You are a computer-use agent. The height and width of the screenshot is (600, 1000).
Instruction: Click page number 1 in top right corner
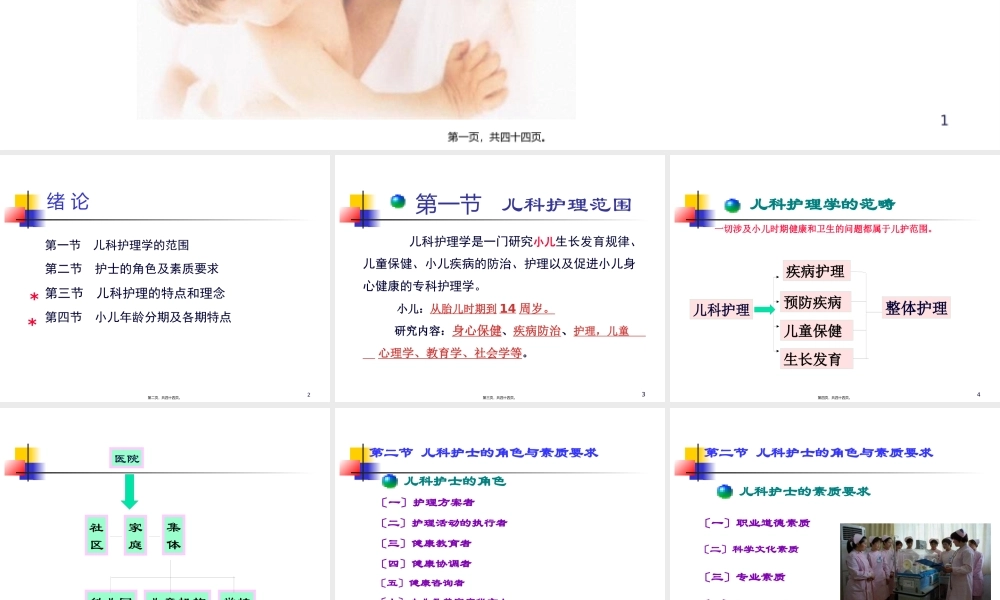[x=944, y=119]
